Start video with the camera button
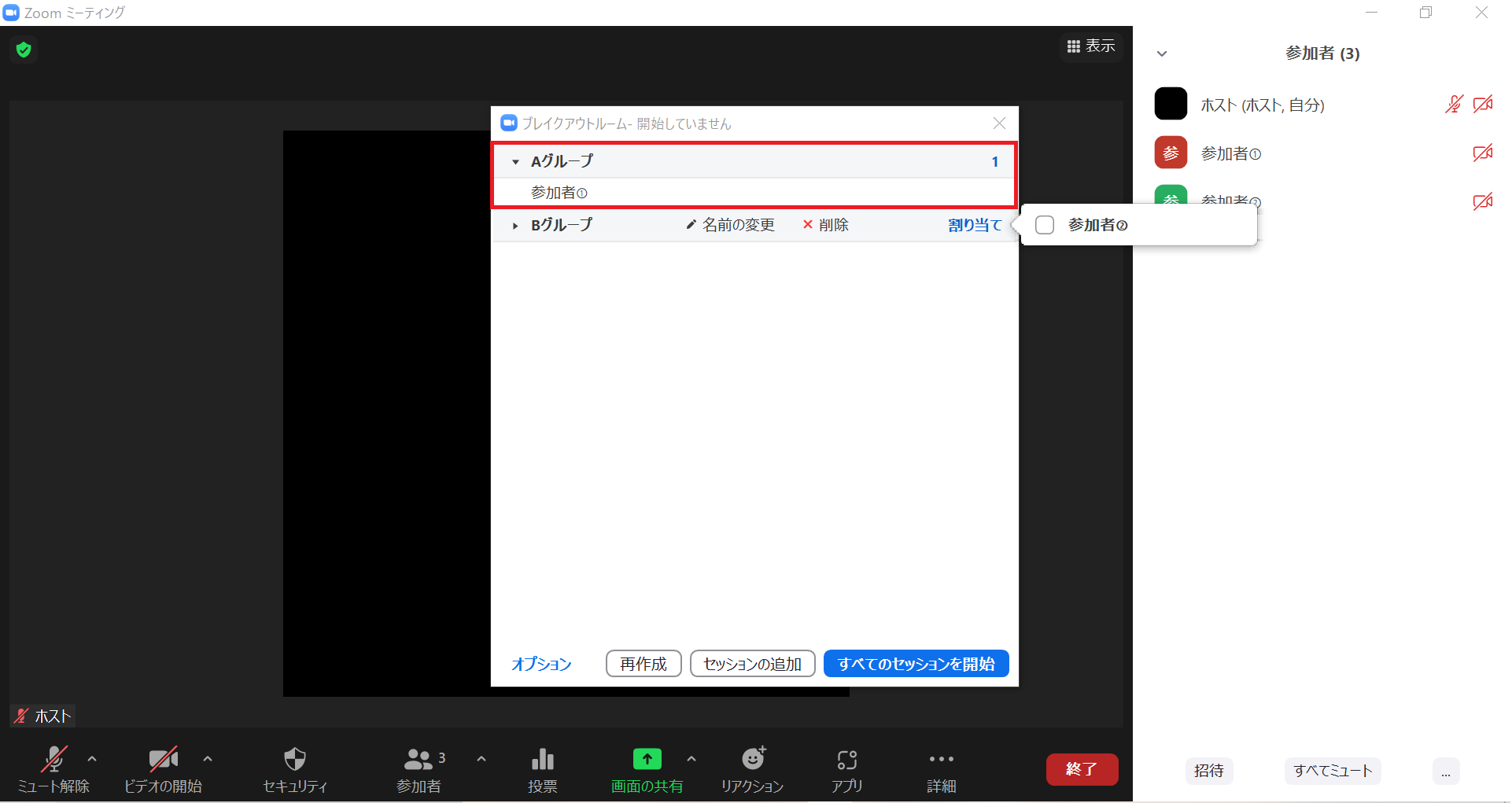Image resolution: width=1512 pixels, height=803 pixels. pos(163,760)
